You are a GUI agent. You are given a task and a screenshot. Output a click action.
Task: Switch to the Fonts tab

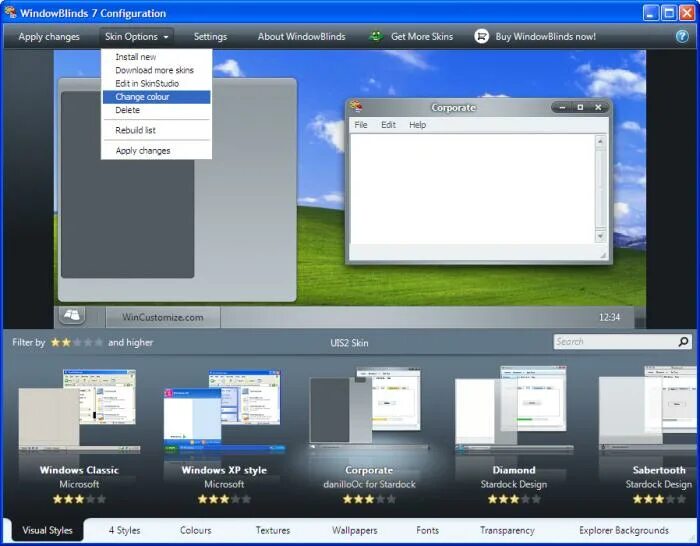tap(427, 530)
